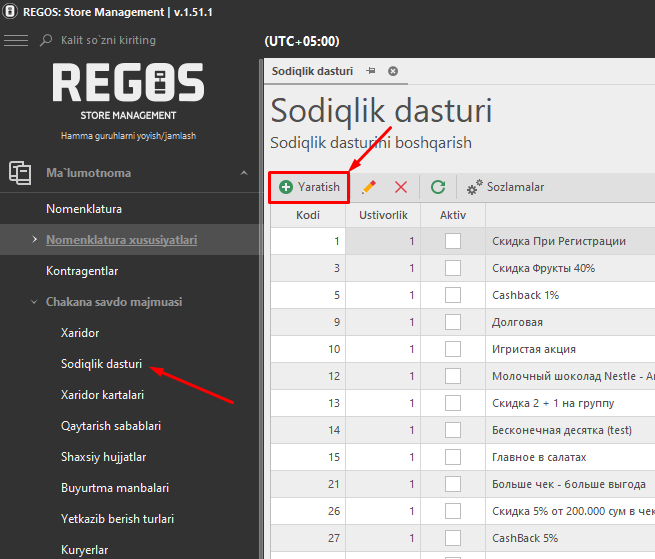Select the CashBack 5% row name
This screenshot has height=559, width=655.
[525, 538]
